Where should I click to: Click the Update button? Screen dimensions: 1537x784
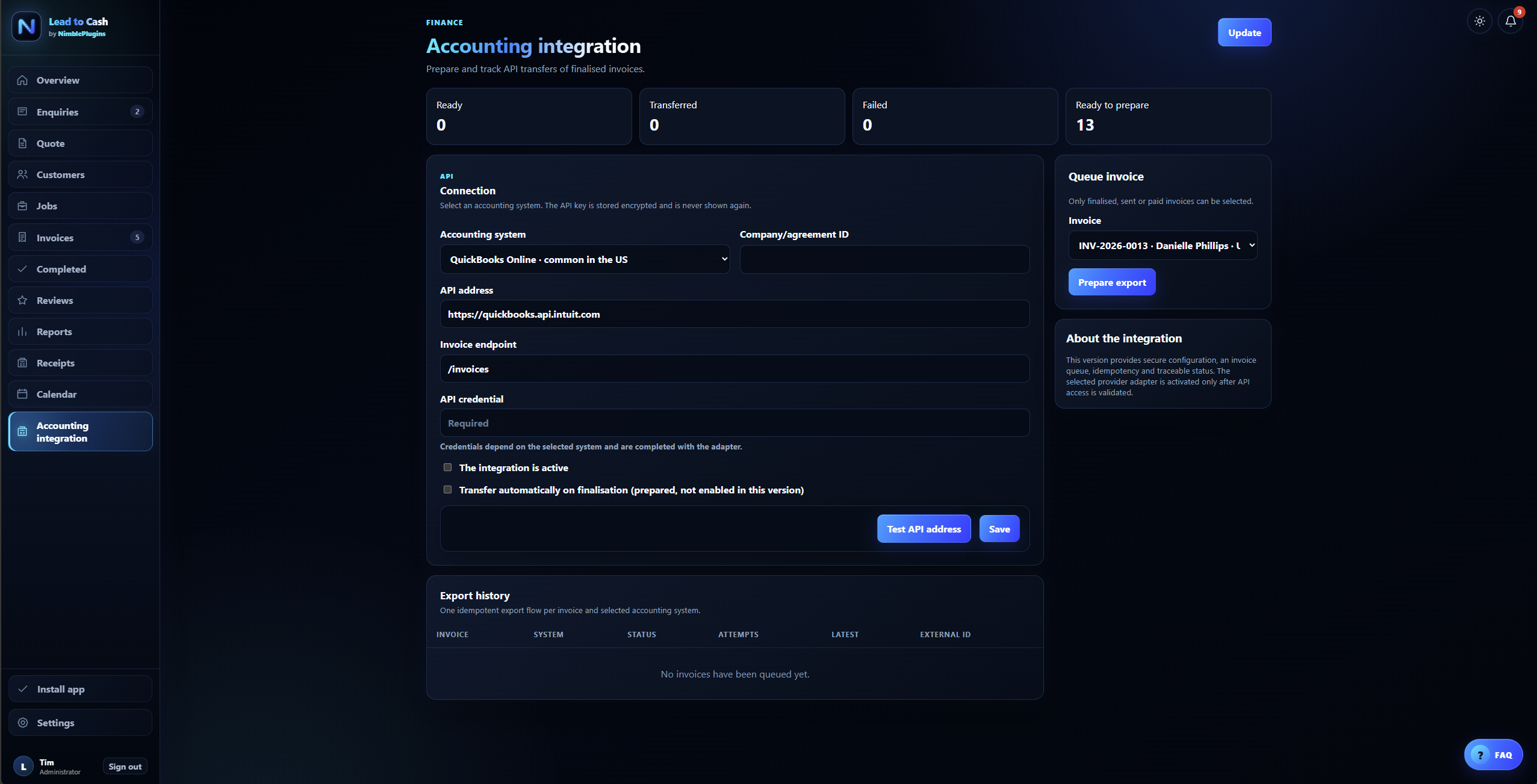click(1244, 32)
